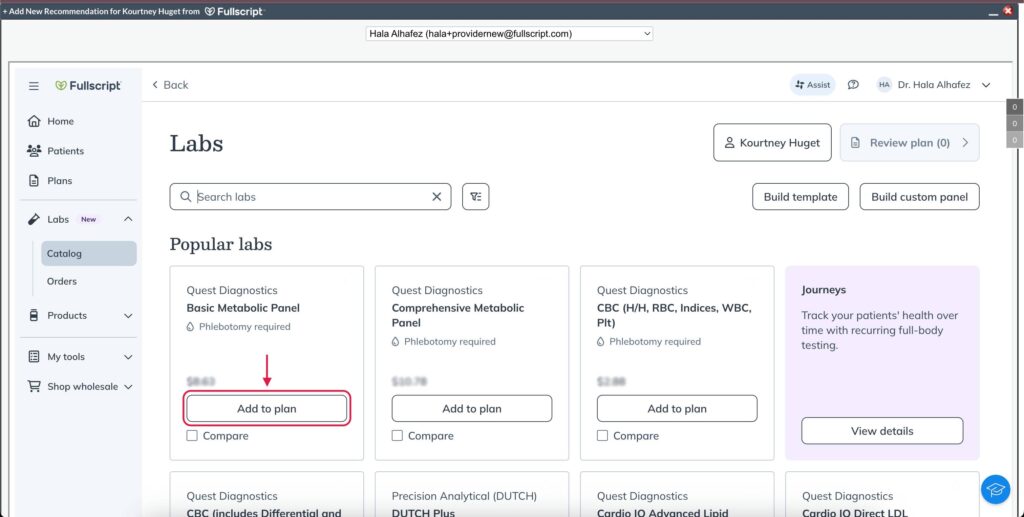Check Compare for Basic Metabolic Panel
The image size is (1024, 517).
tap(192, 435)
